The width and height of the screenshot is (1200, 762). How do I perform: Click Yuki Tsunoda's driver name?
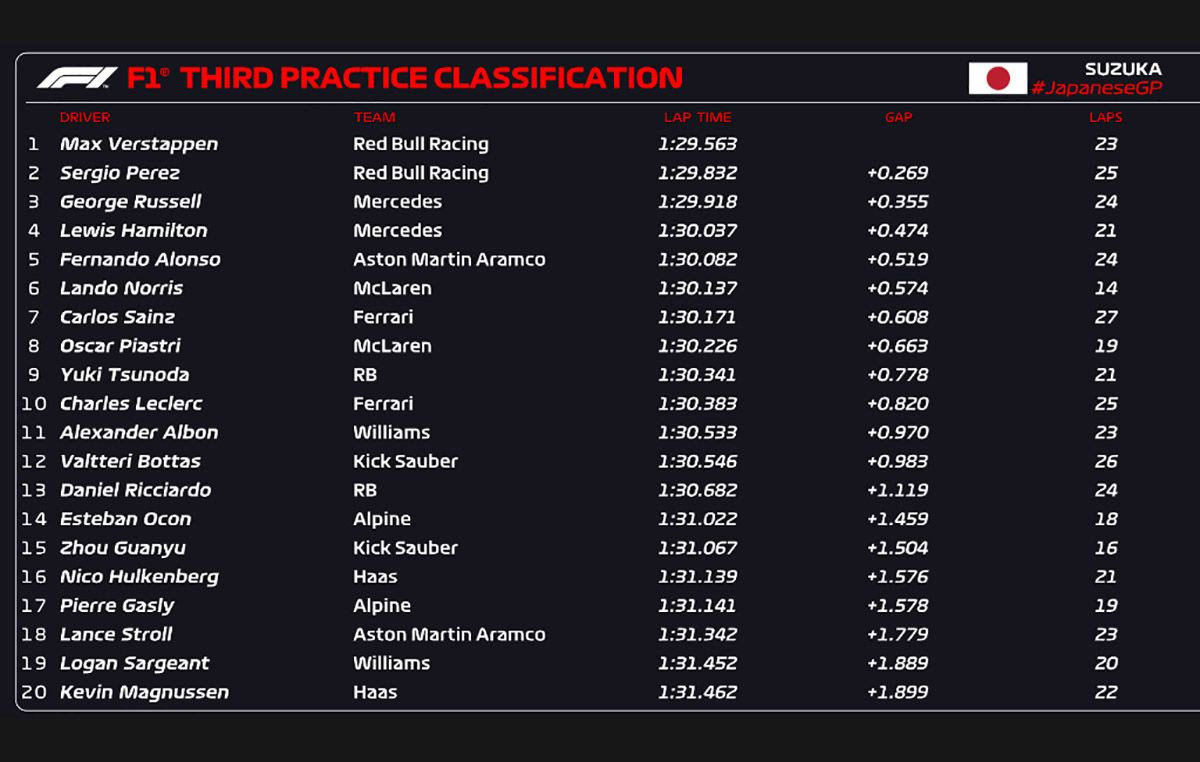pyautogui.click(x=124, y=375)
